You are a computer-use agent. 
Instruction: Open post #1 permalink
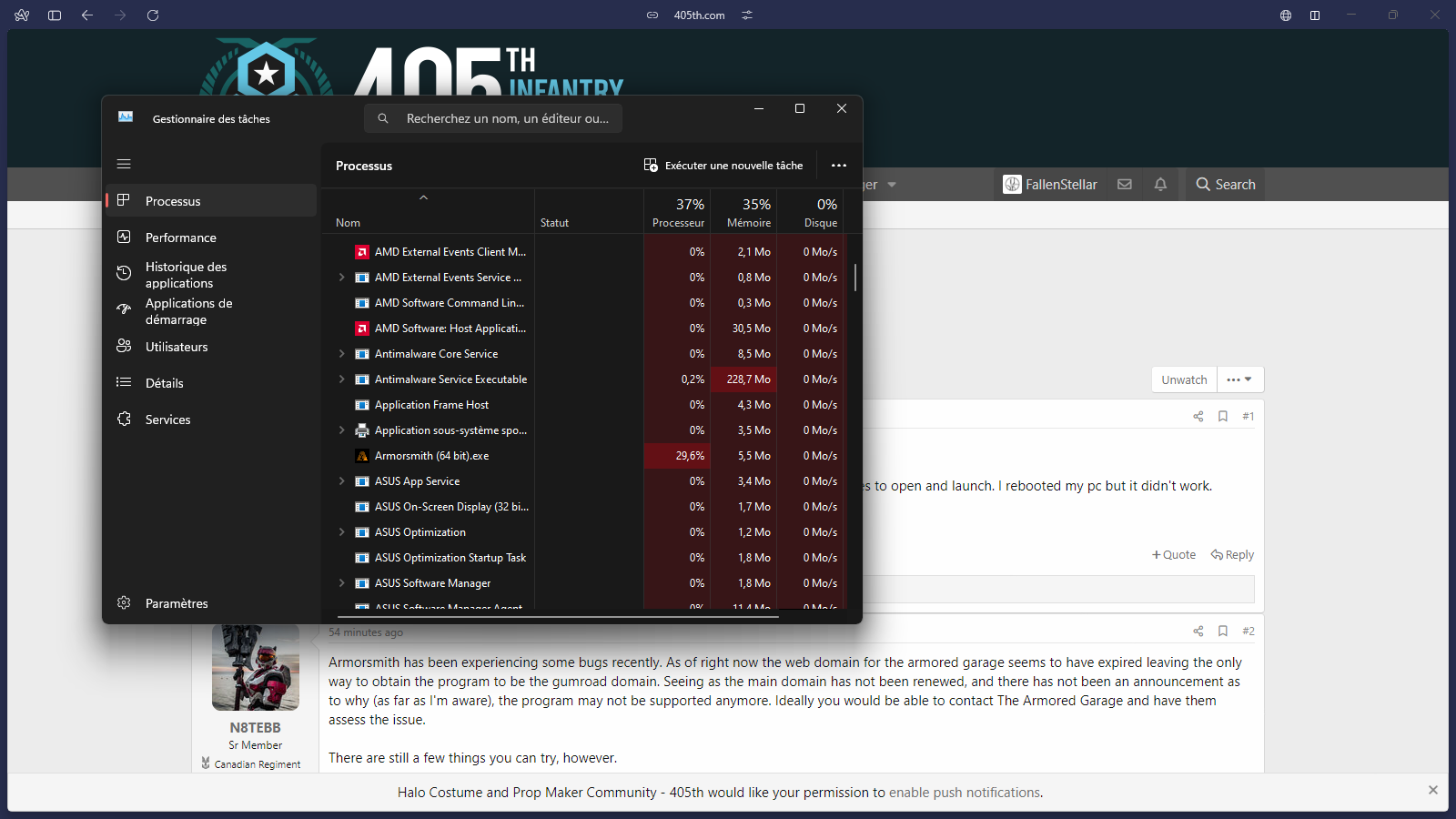click(x=1249, y=416)
